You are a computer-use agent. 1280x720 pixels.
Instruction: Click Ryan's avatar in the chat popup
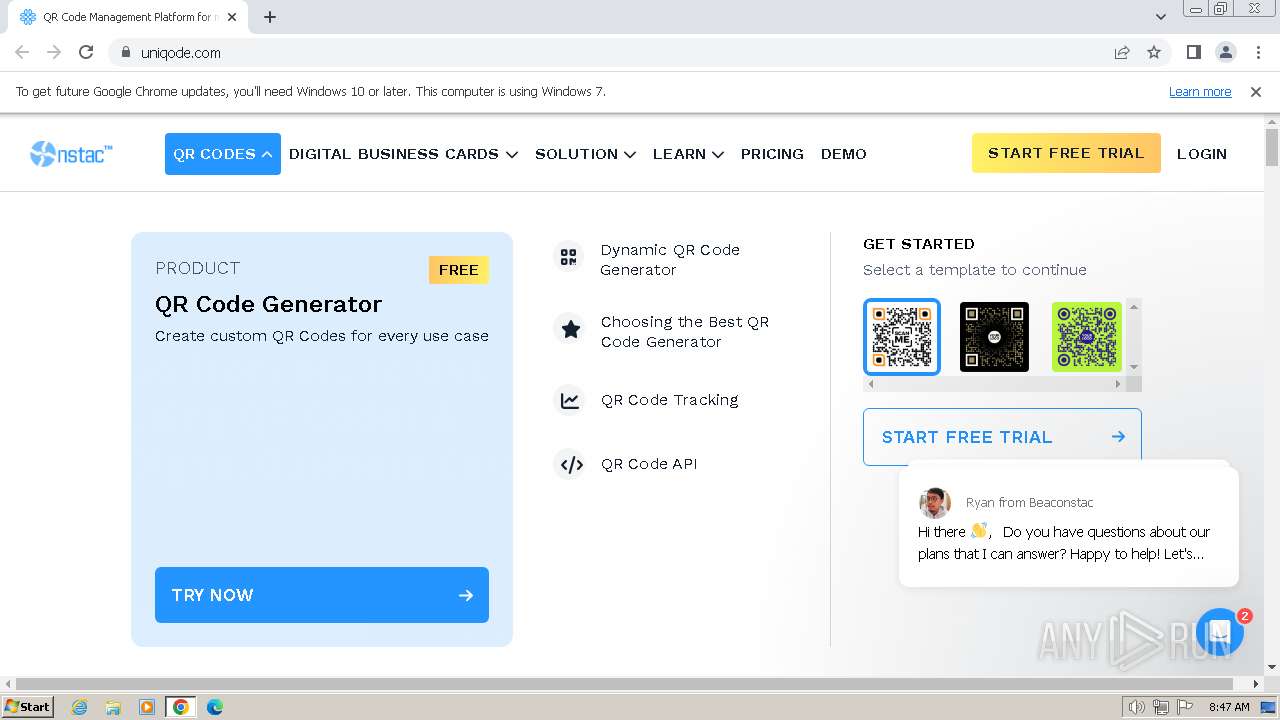tap(935, 502)
